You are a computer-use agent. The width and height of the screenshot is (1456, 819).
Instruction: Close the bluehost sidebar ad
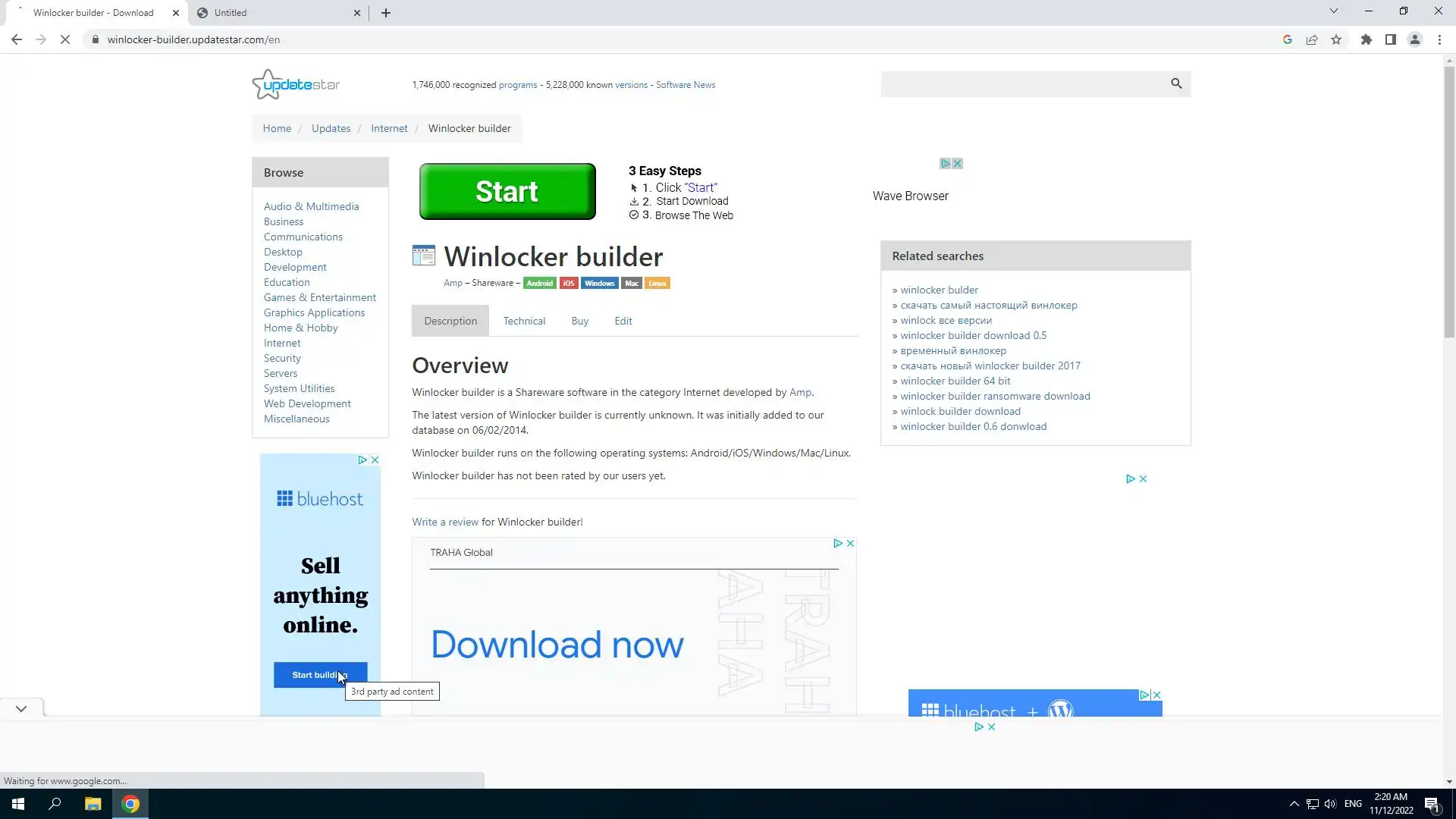point(375,460)
